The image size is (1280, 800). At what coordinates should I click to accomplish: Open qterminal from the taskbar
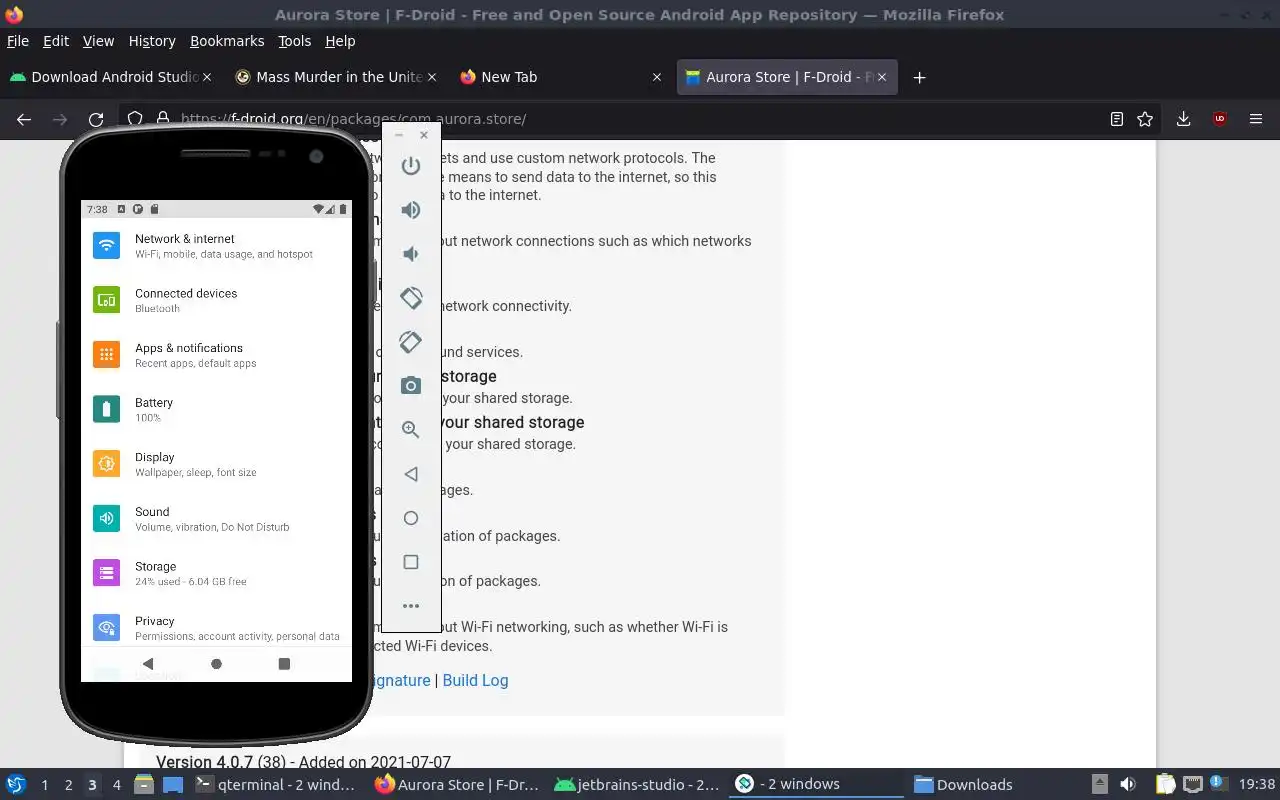click(277, 785)
